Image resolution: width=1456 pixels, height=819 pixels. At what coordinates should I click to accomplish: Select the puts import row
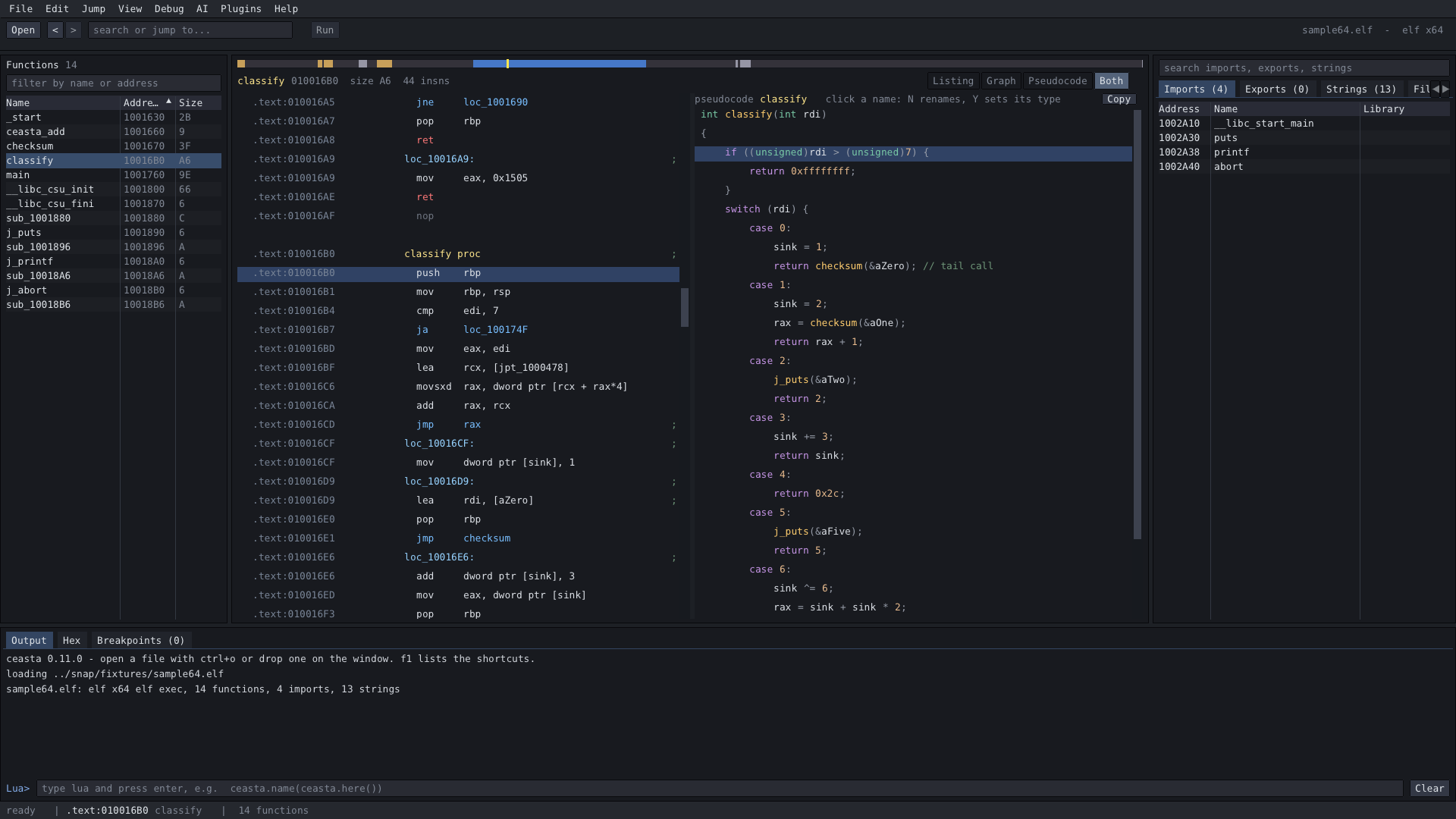(x=1304, y=138)
